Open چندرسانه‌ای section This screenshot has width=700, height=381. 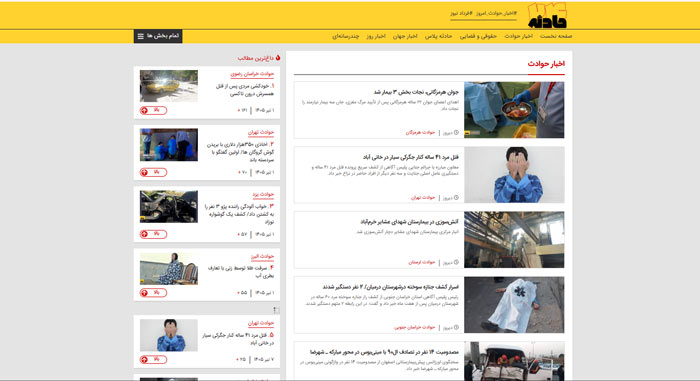click(x=346, y=36)
